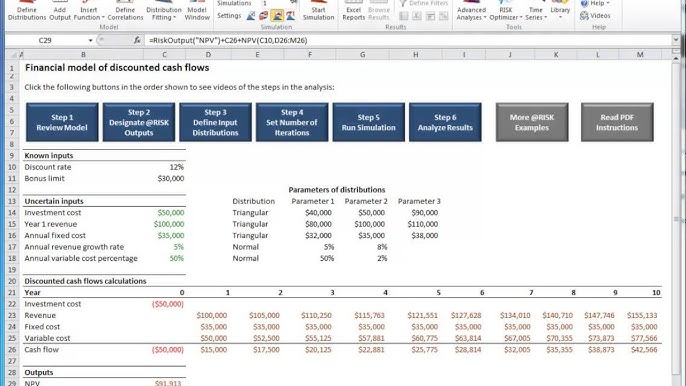Click the last icon in Settings row
This screenshot has height=386, width=686.
[290, 16]
